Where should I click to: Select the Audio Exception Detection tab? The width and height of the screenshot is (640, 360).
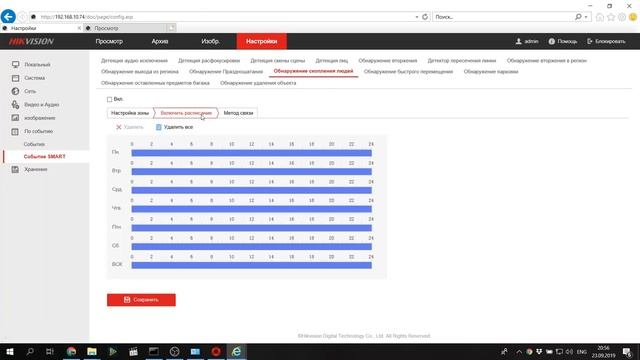coord(134,60)
